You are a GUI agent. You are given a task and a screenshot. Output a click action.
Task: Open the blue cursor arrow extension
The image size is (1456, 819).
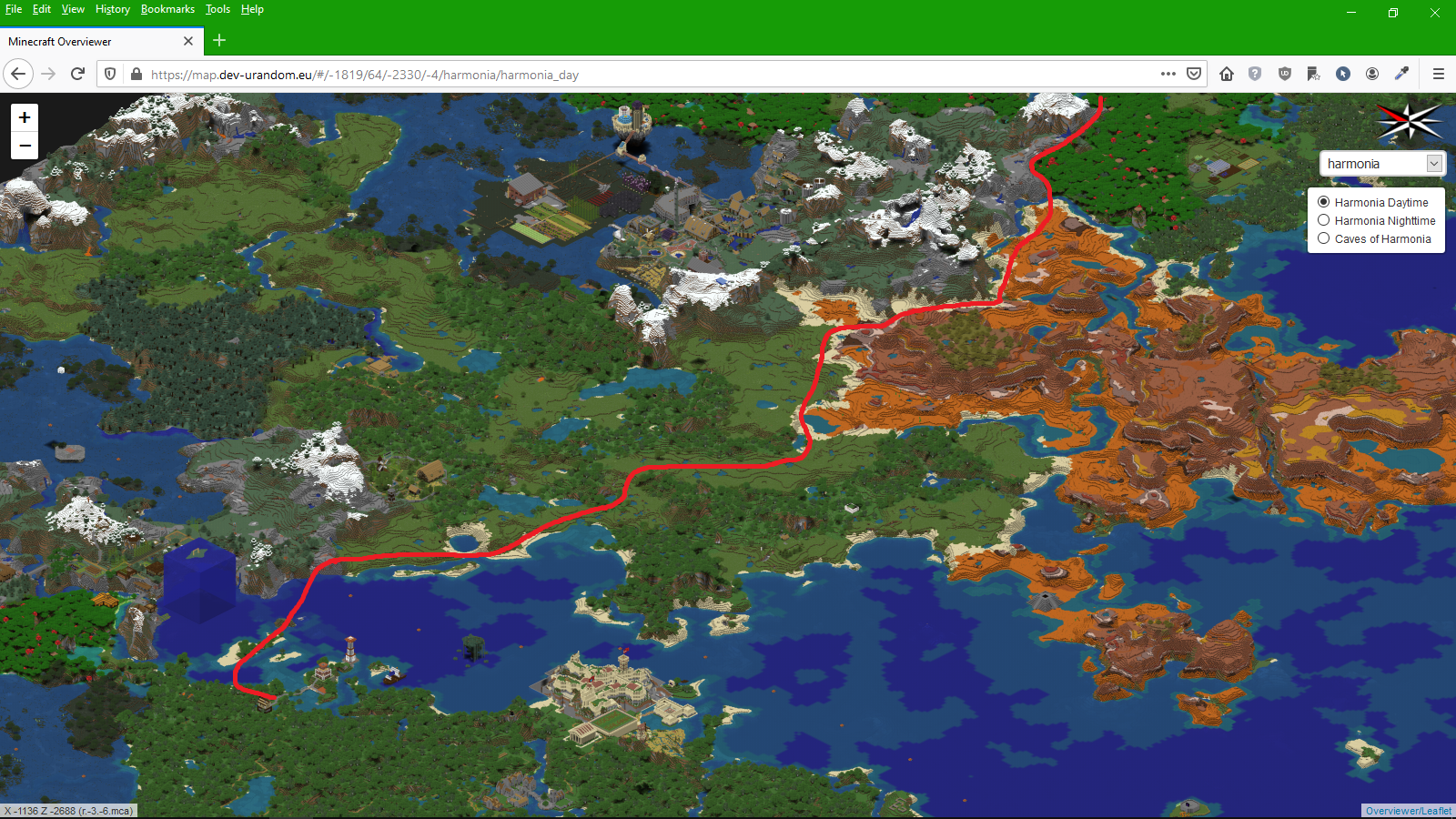tap(1342, 74)
